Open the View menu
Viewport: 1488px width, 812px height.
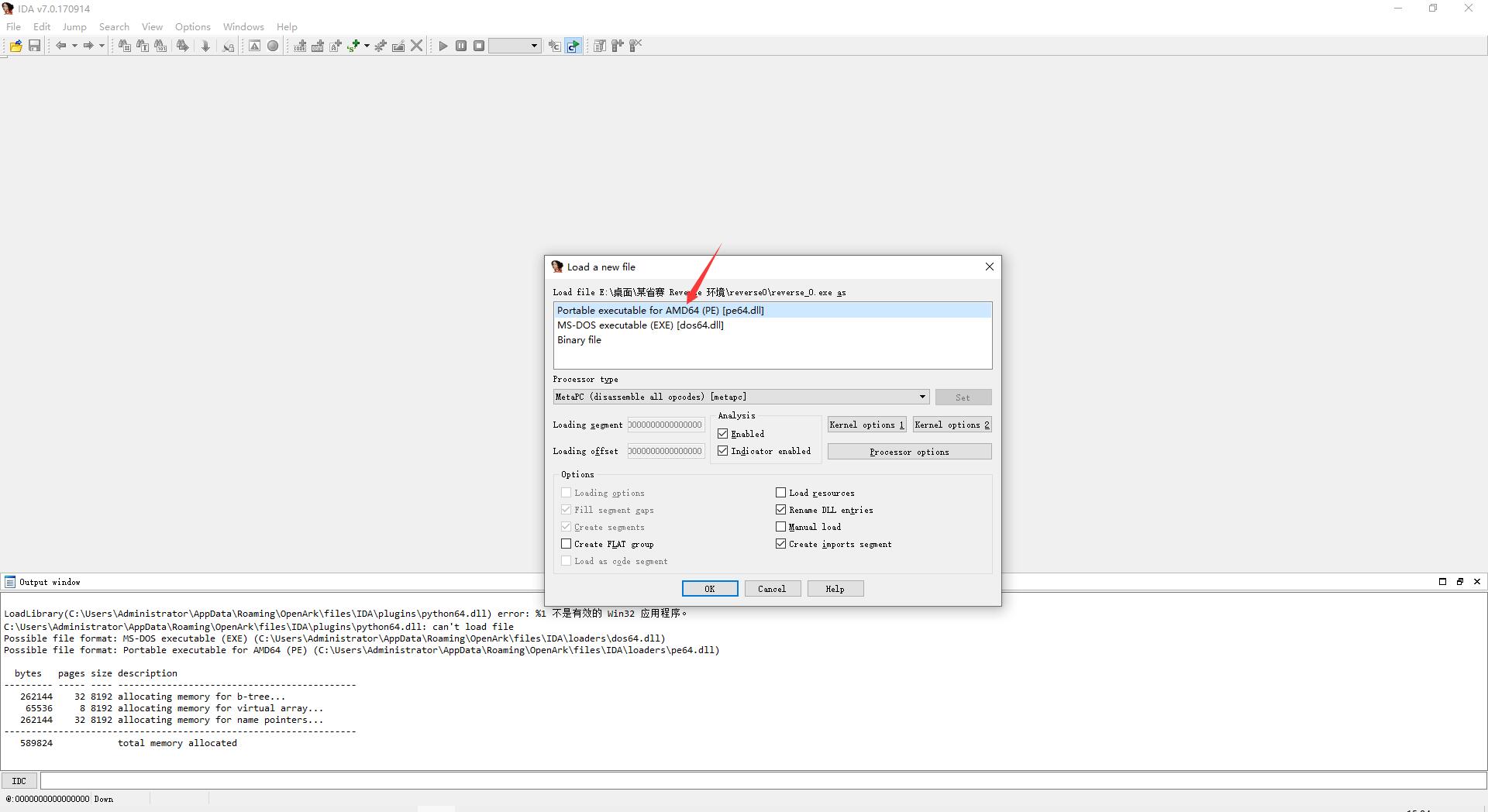click(x=152, y=26)
